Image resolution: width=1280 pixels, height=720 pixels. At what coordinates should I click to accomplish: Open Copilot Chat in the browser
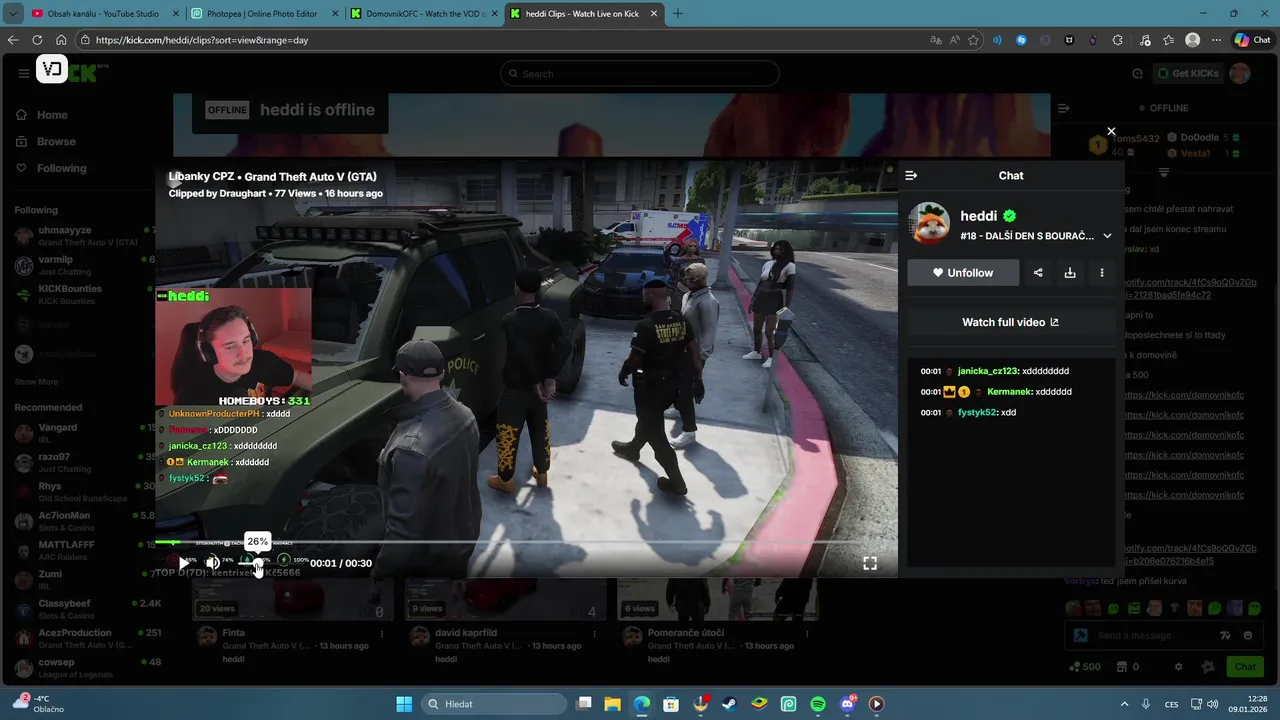point(1252,40)
